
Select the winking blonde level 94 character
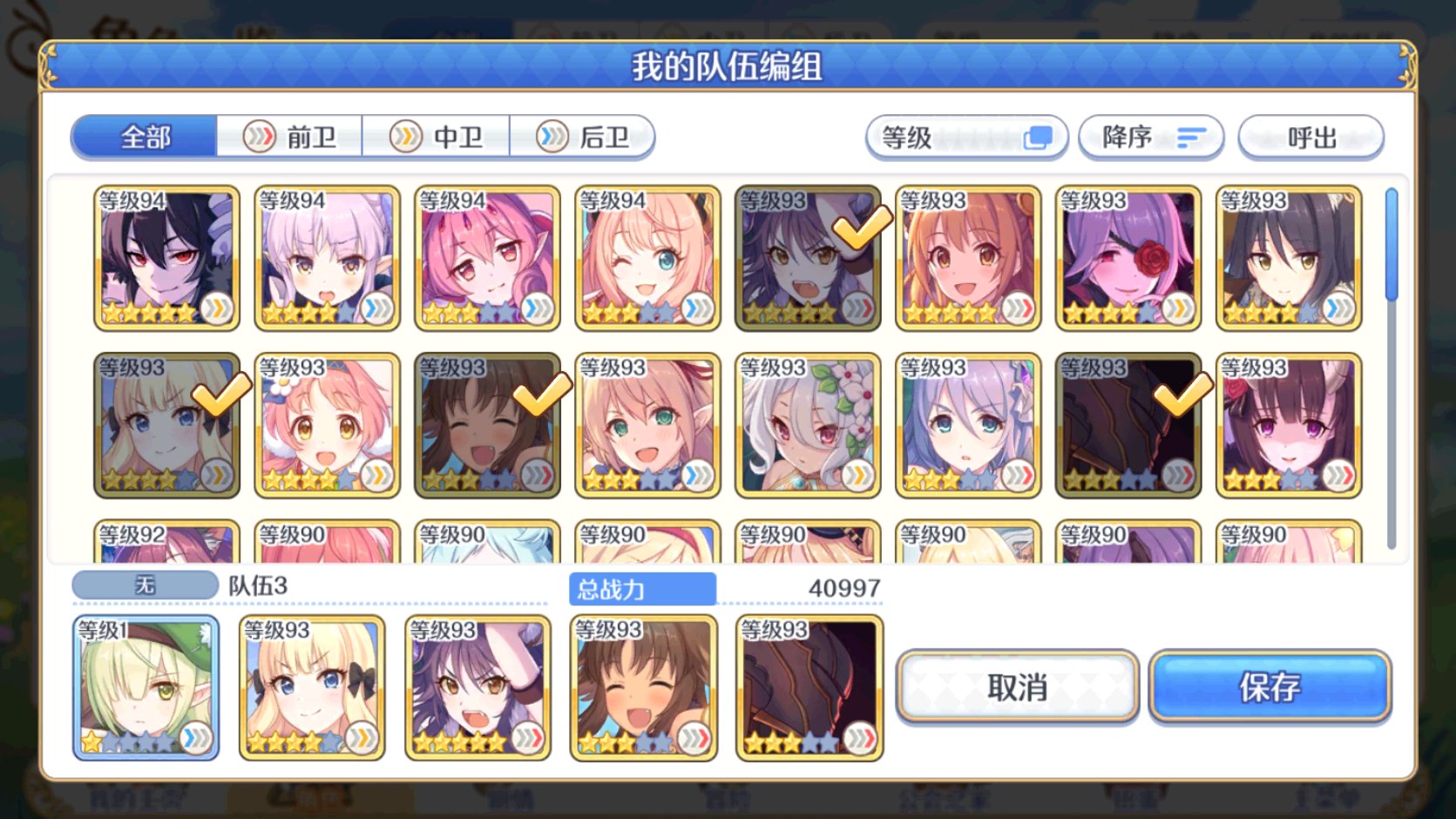(x=647, y=258)
